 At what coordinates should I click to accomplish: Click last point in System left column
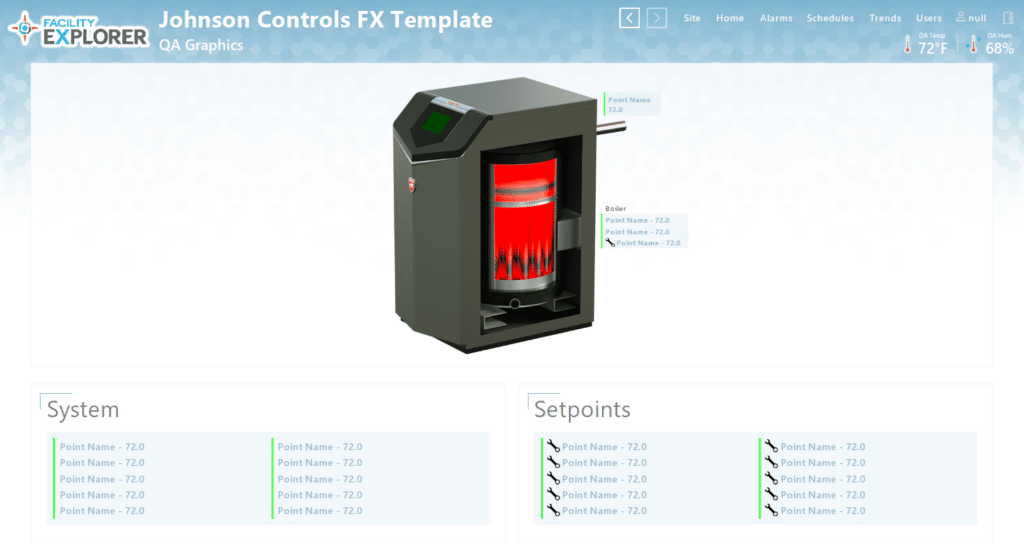point(102,511)
